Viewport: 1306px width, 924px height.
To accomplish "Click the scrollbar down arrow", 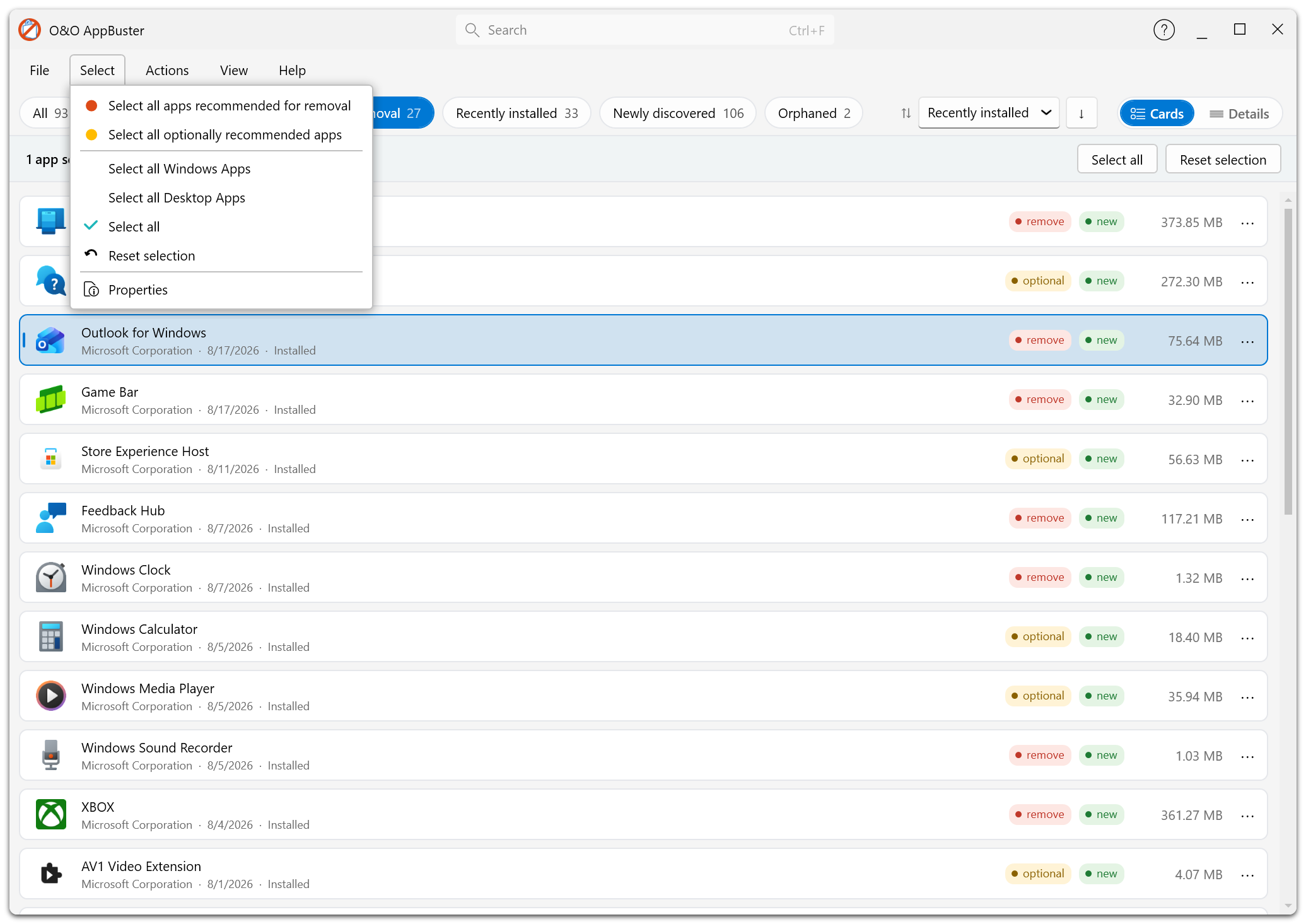I will tap(1288, 906).
